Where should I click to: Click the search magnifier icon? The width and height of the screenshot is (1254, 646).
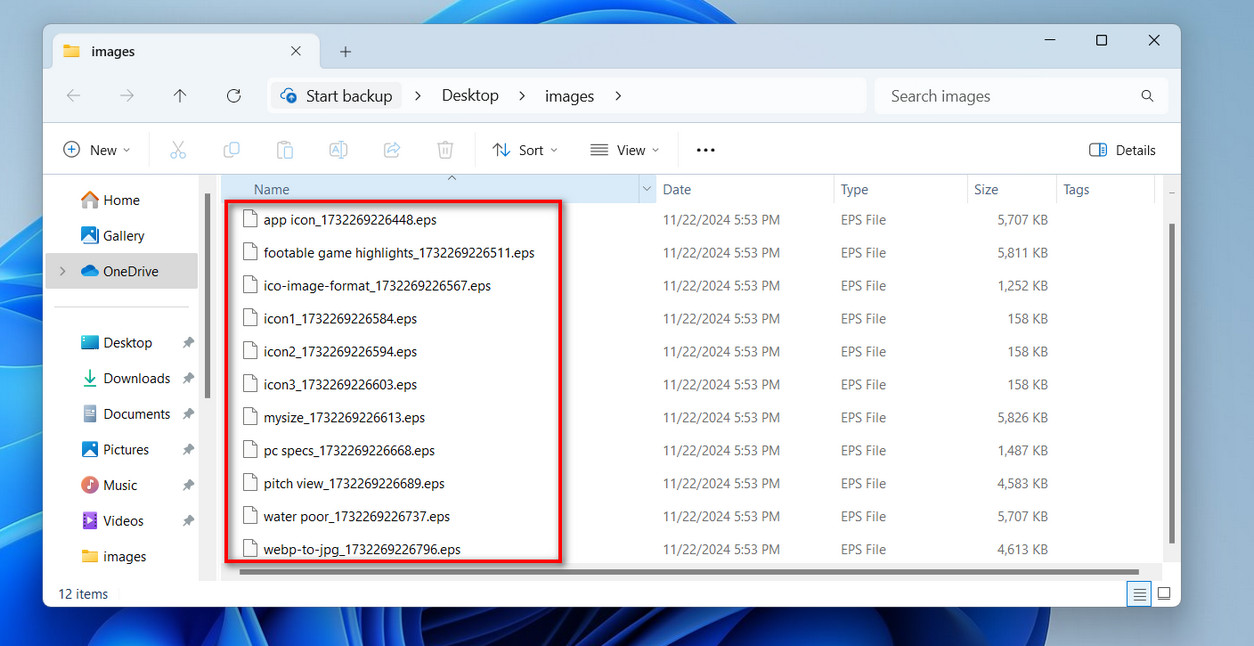click(1147, 96)
